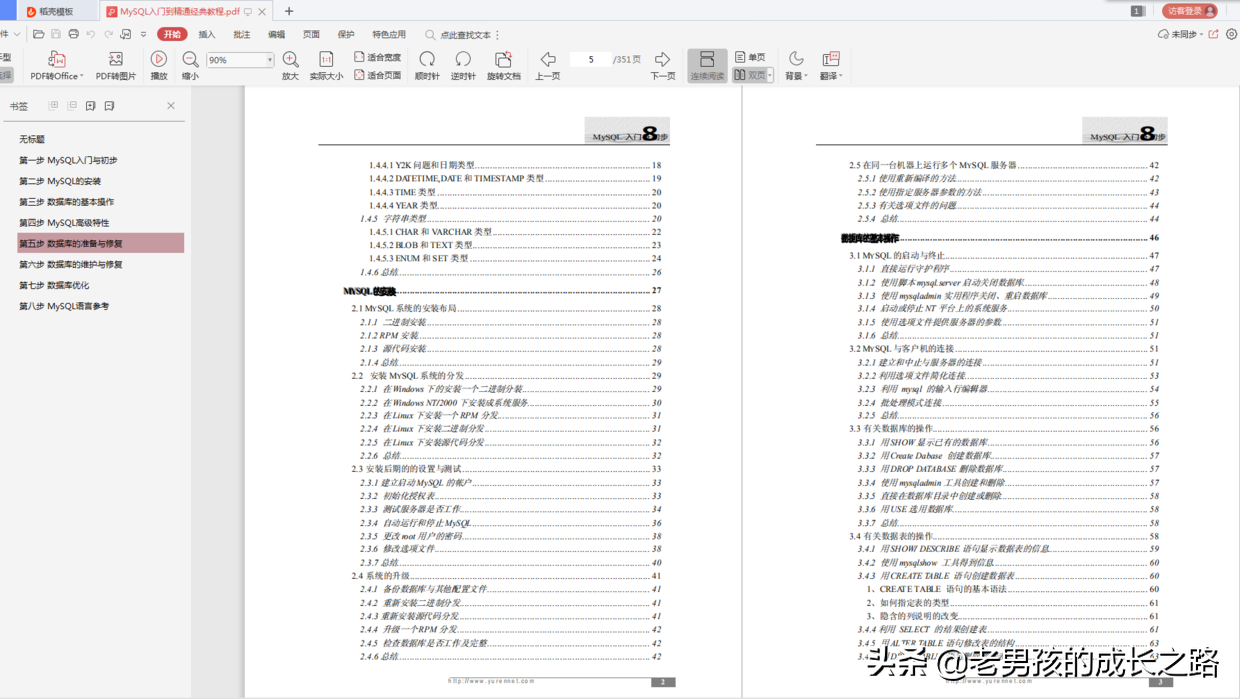Collapse all bookmarks icon in 书签 panel
The width and height of the screenshot is (1240, 699).
point(72,106)
